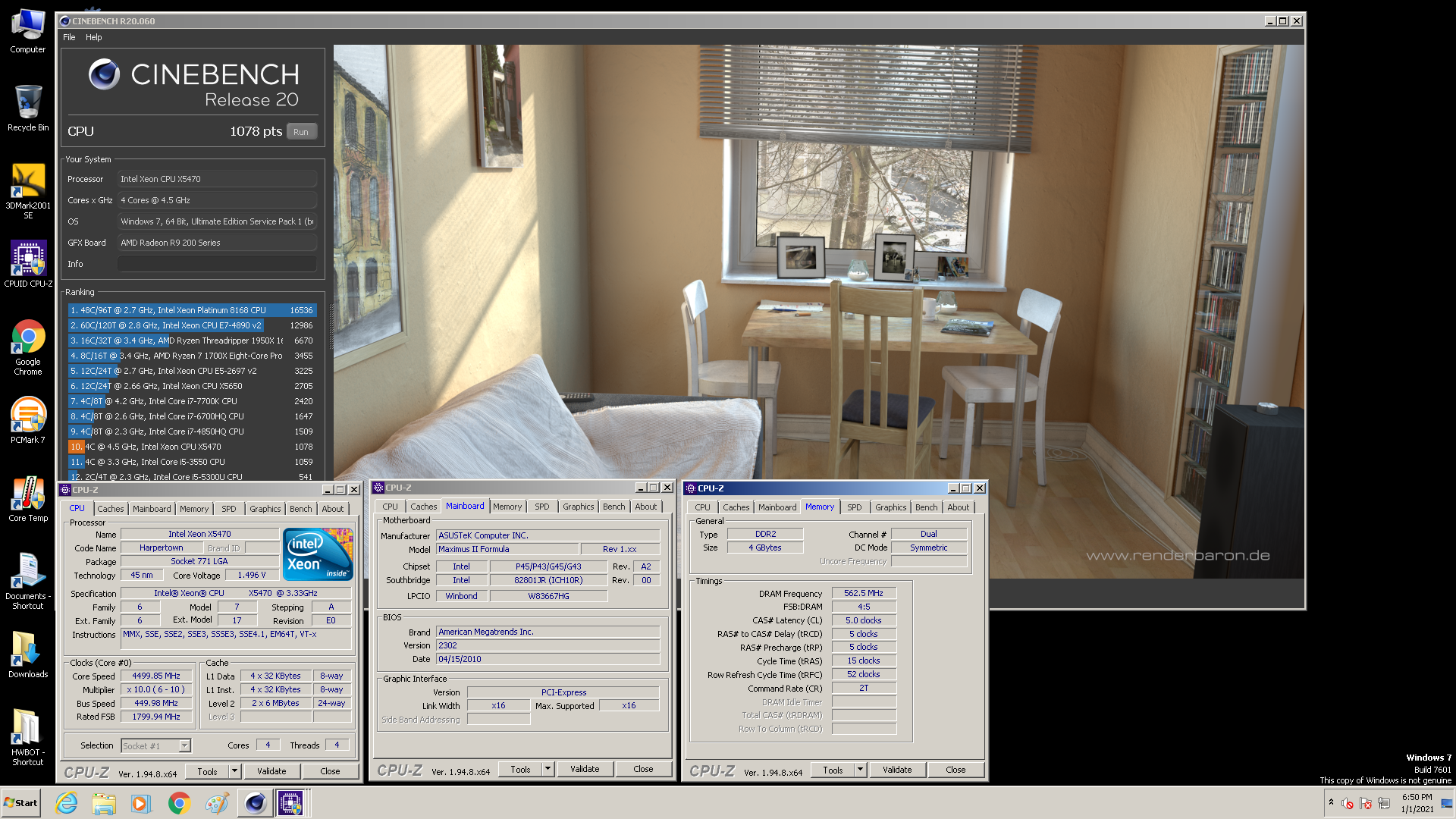The image size is (1456, 819).
Task: Select ranking entry Ryzen Threadripper 1950X
Action: 192,340
